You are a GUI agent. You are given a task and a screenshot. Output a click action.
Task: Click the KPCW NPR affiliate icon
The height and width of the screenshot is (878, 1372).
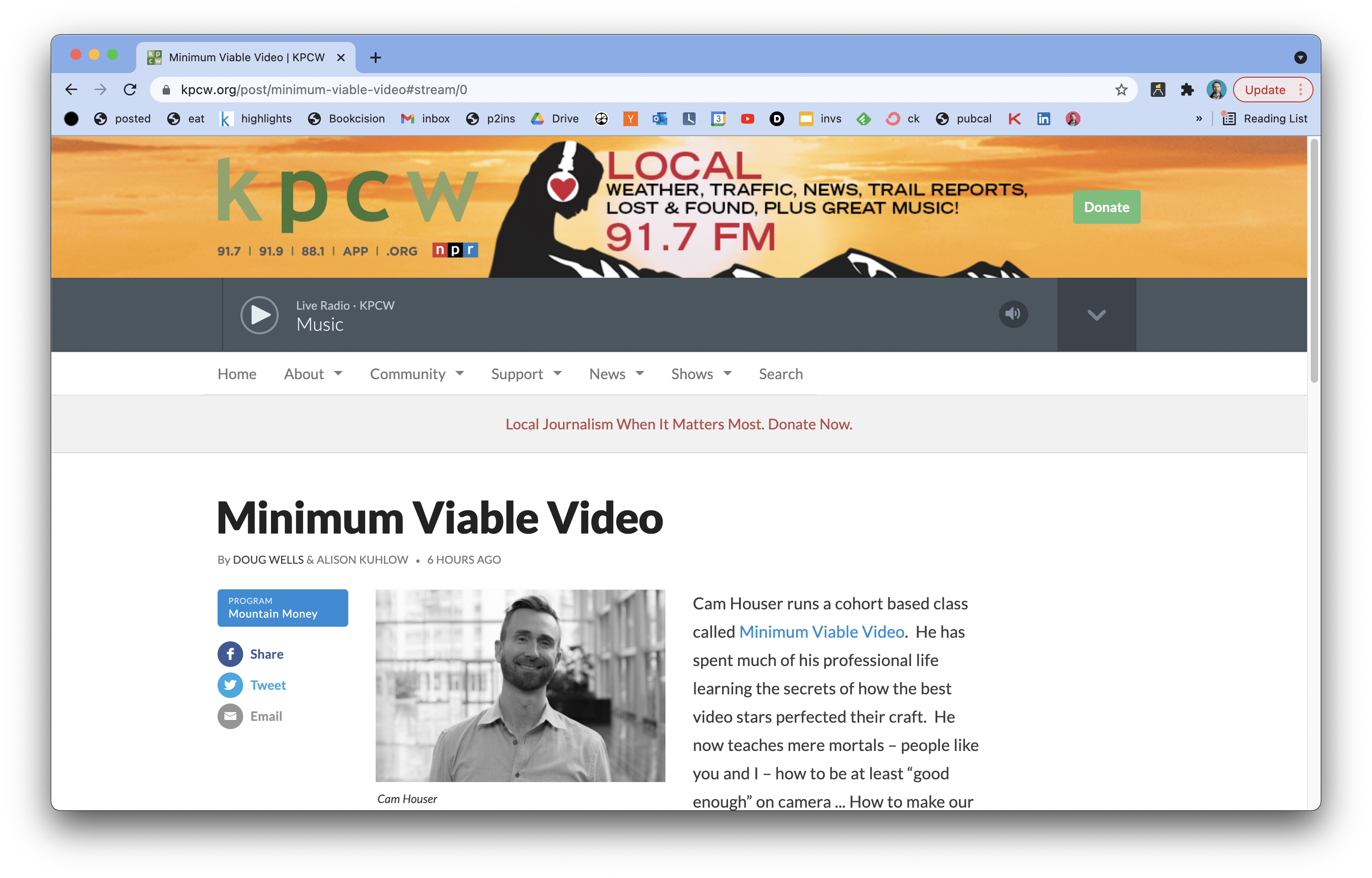455,250
